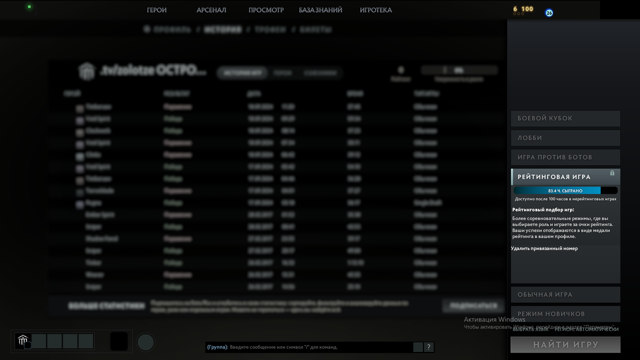This screenshot has height=360, width=640.
Task: Click the blue level 26 badge
Action: pos(549,13)
